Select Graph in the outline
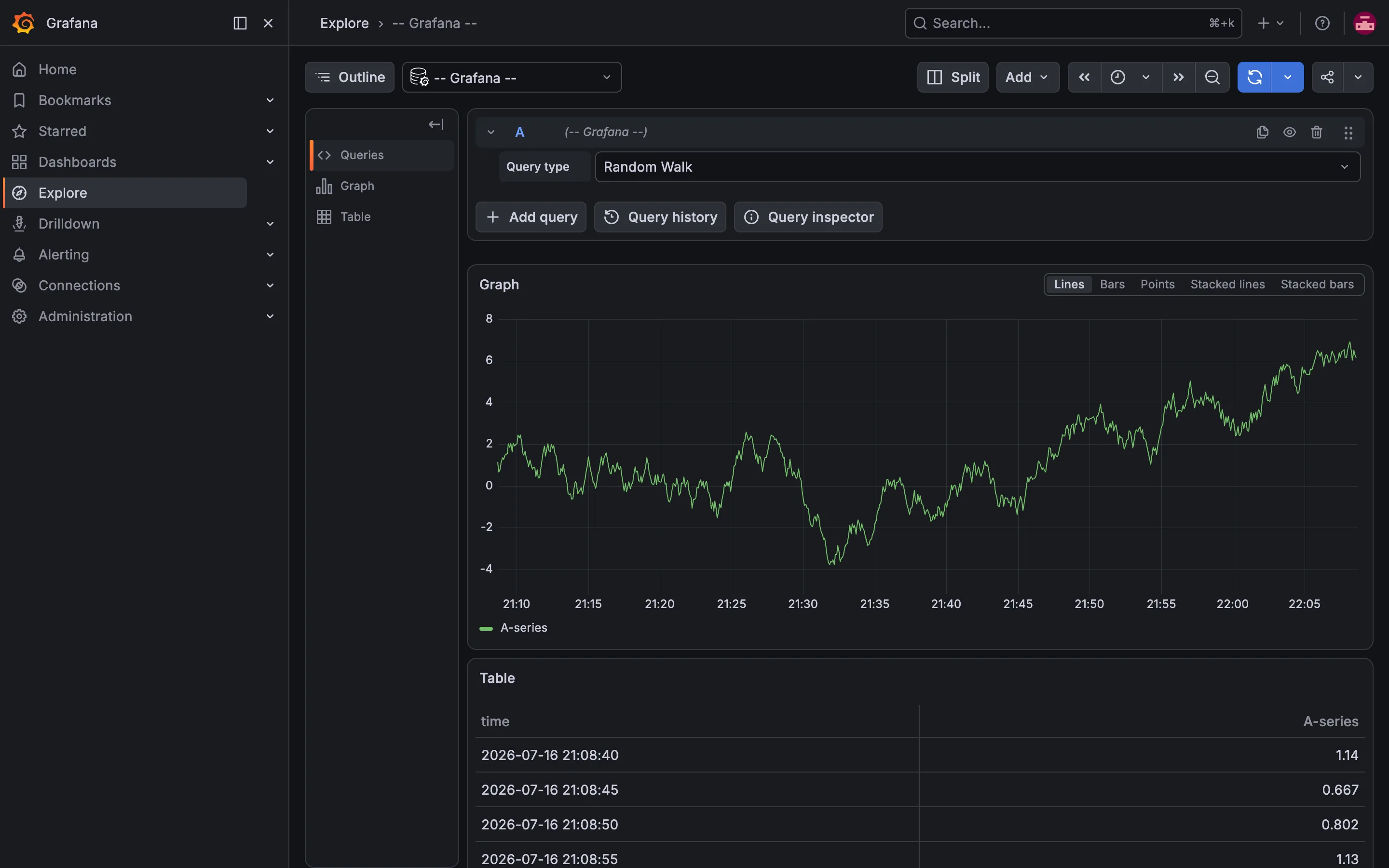The width and height of the screenshot is (1389, 868). (381, 186)
